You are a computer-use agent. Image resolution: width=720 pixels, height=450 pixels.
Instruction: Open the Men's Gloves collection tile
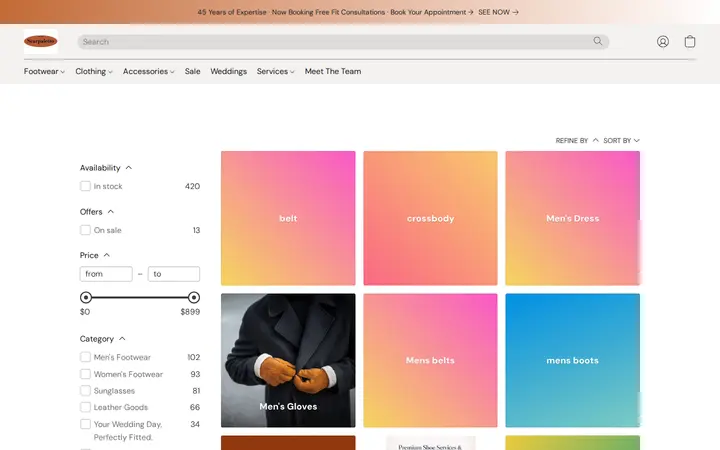point(288,360)
